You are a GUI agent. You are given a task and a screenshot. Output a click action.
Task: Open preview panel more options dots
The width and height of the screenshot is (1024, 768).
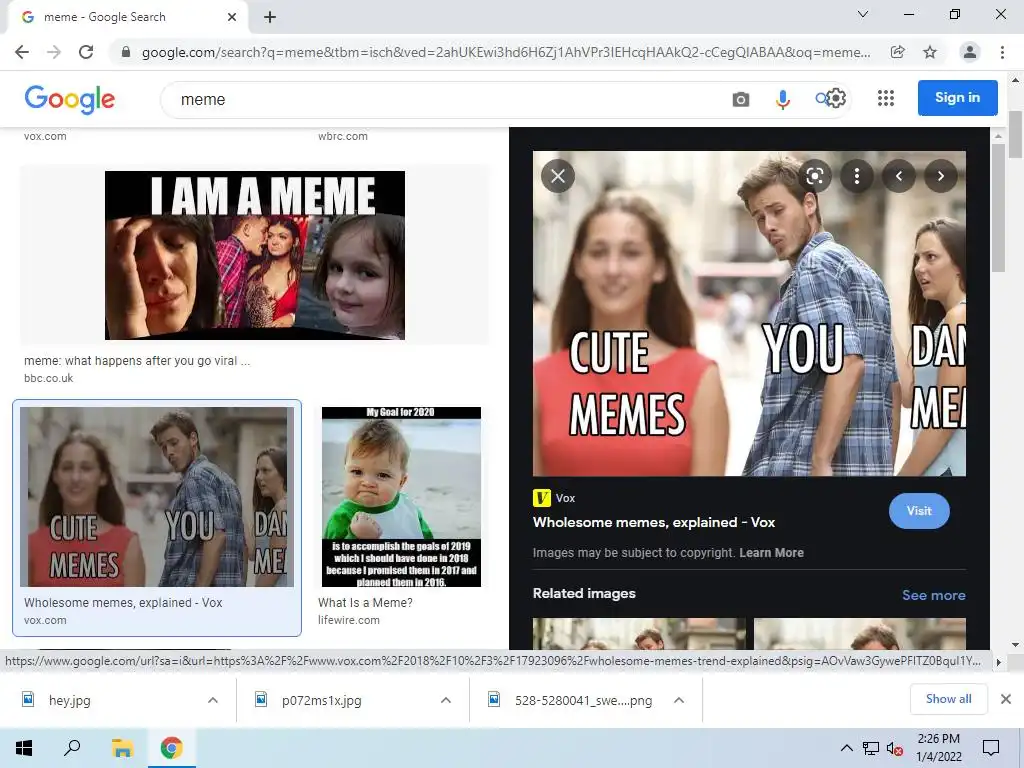857,176
